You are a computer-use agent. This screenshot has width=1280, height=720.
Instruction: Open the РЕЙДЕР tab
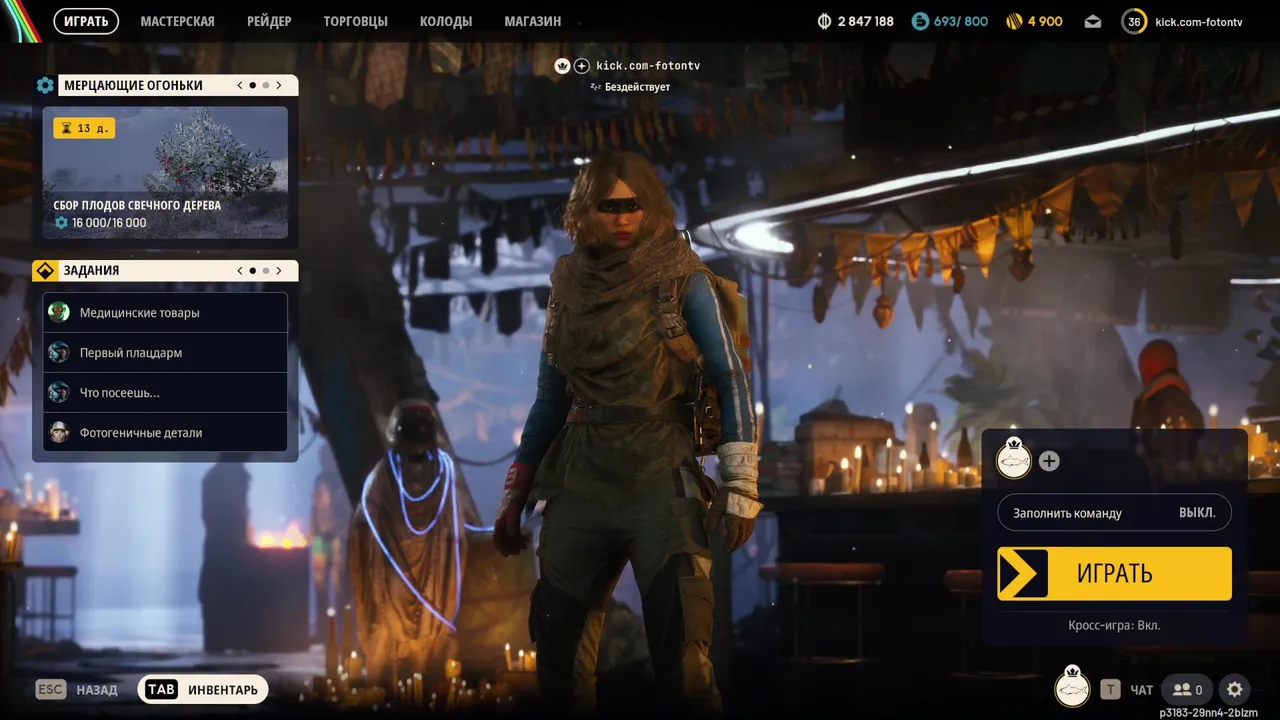269,21
